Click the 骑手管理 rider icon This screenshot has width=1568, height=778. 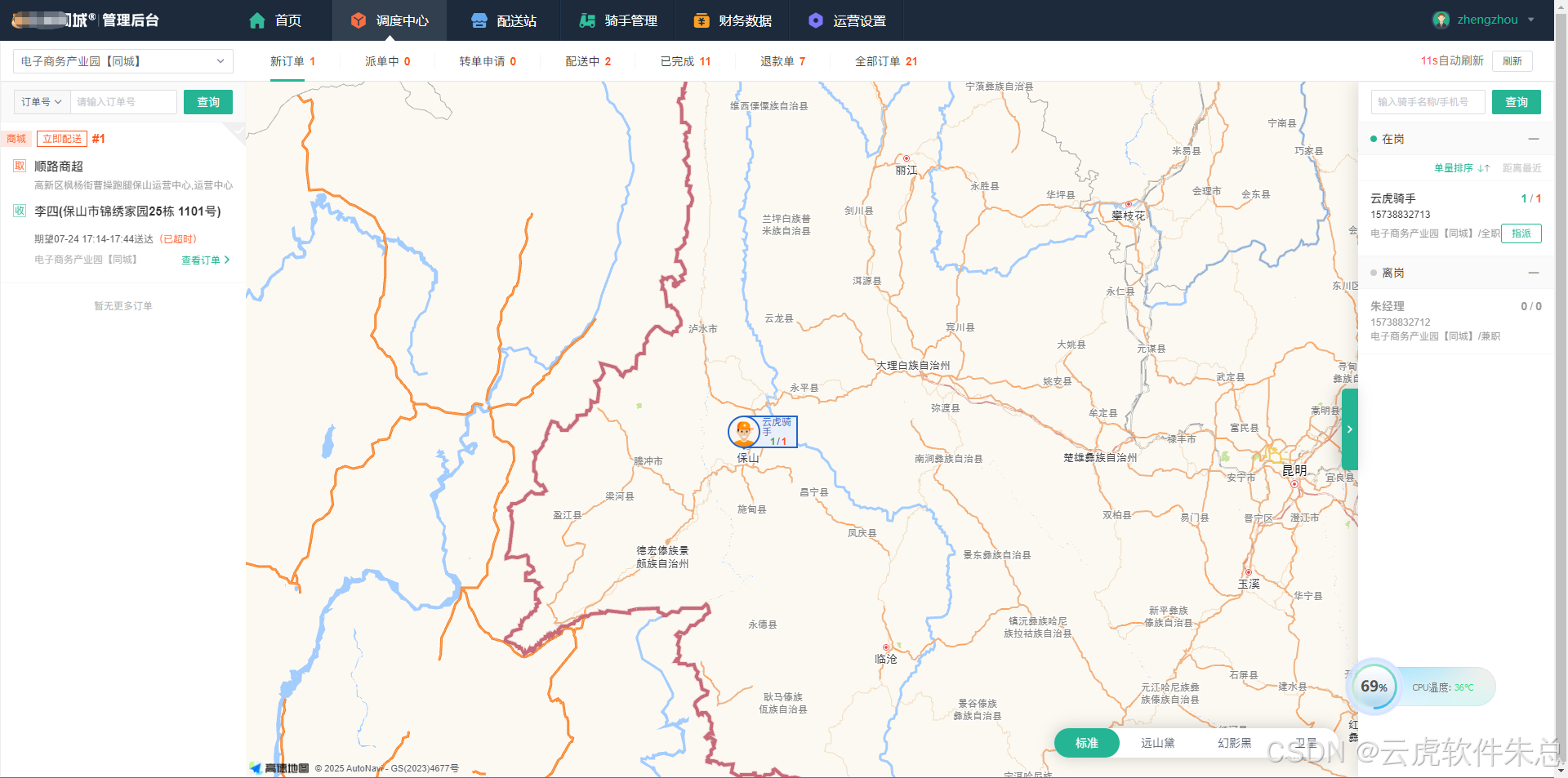587,20
